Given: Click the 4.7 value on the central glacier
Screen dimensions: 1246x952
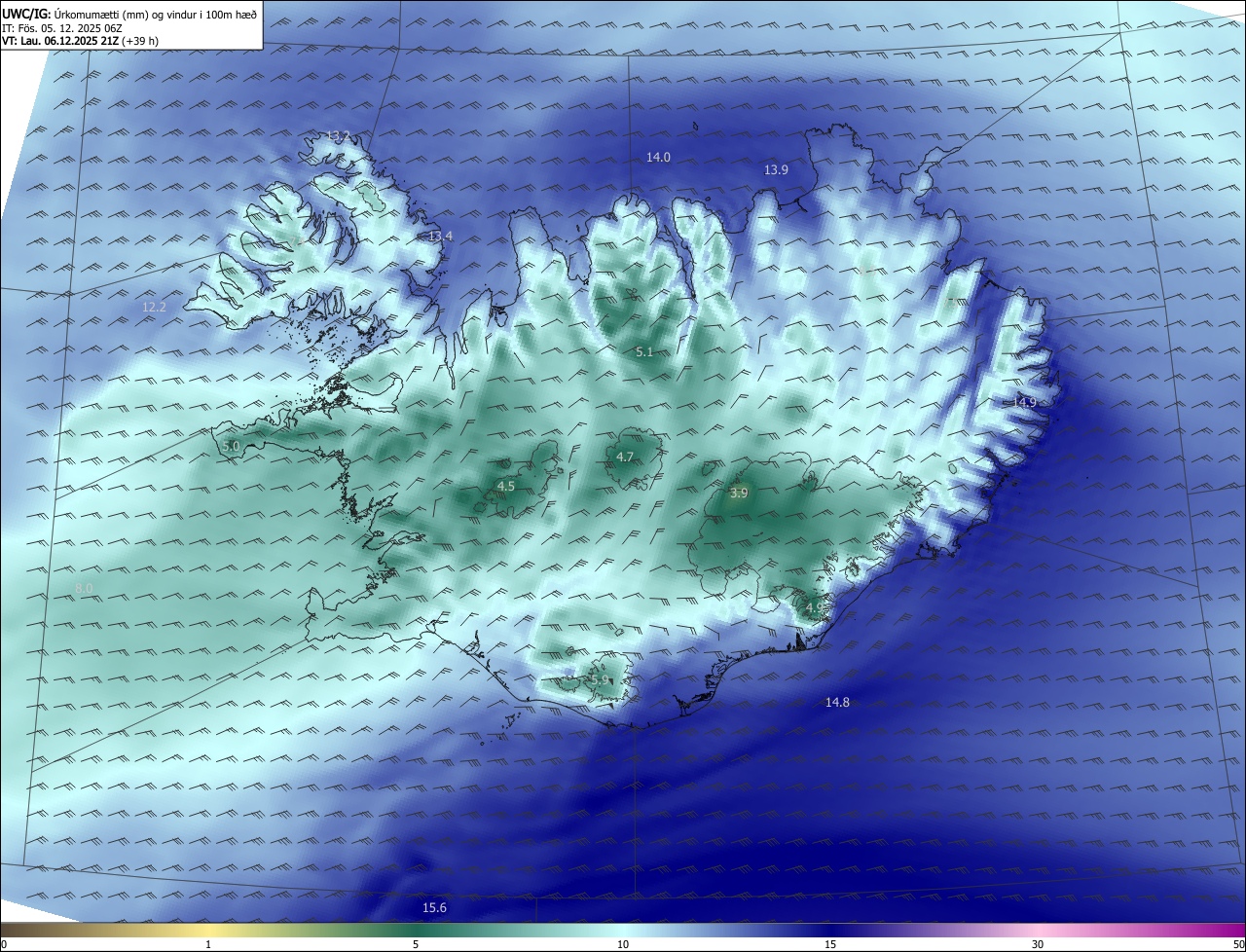Looking at the screenshot, I should [625, 457].
